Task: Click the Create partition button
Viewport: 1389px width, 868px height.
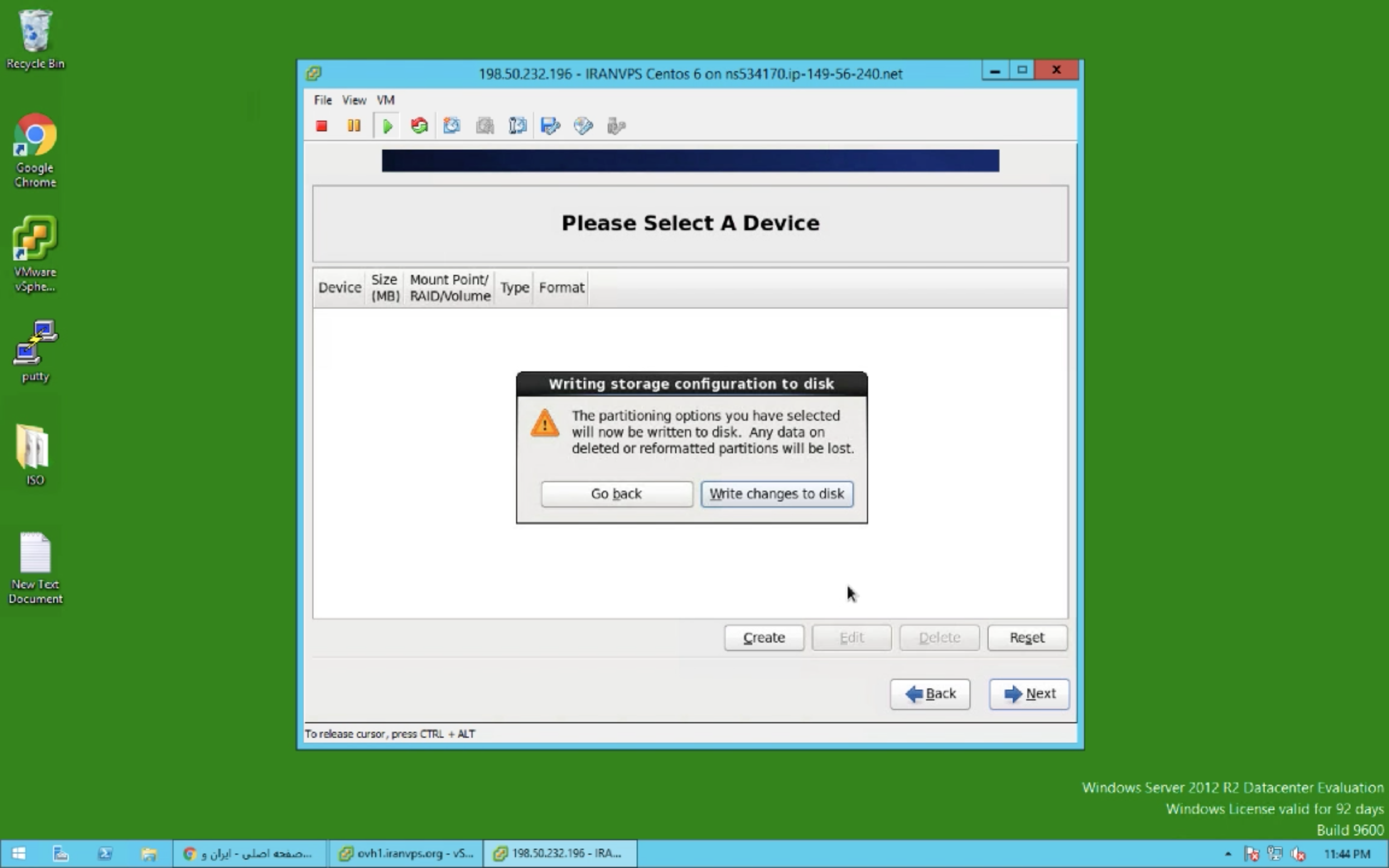Action: pyautogui.click(x=763, y=637)
